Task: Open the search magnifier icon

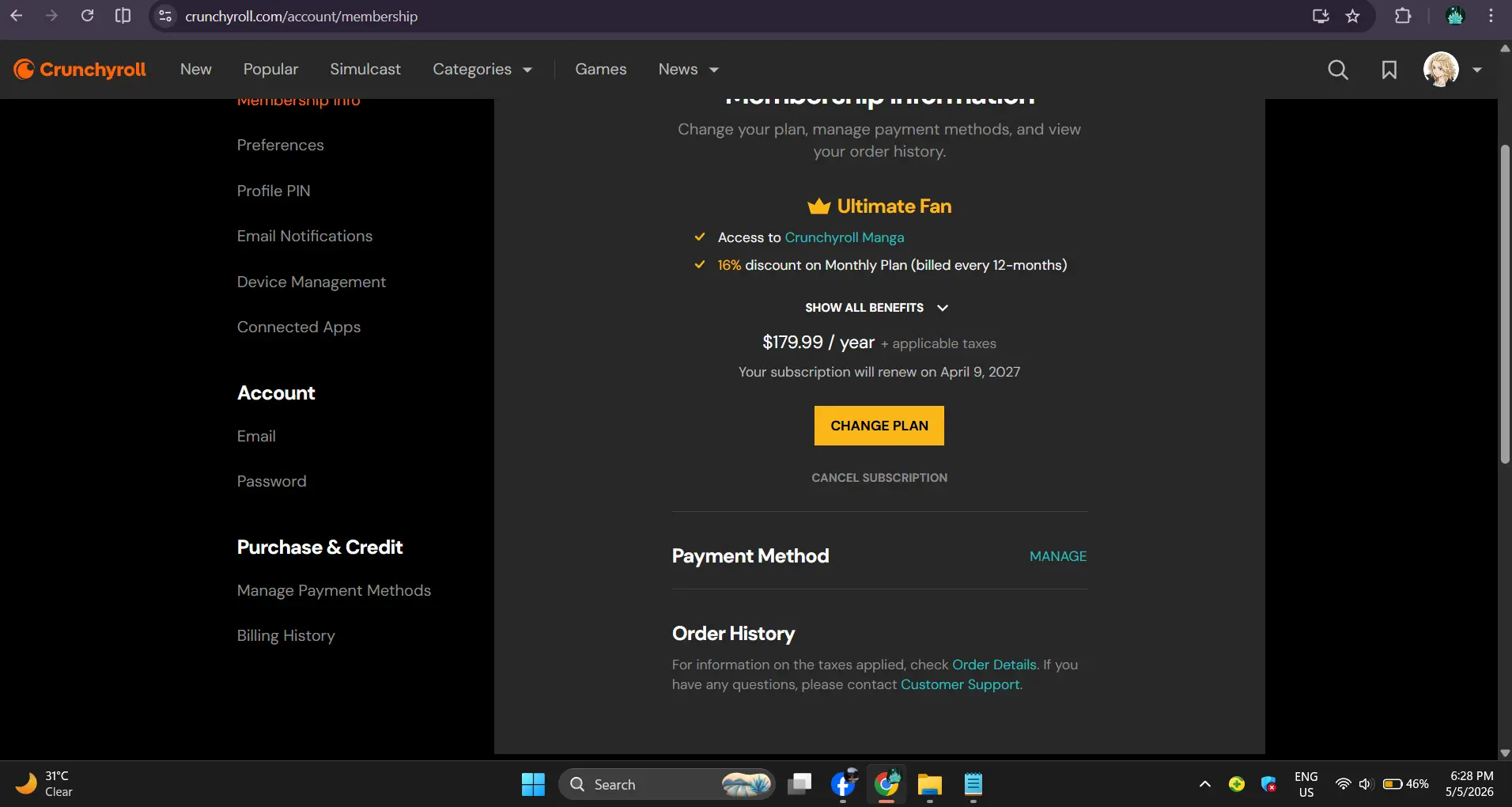Action: pyautogui.click(x=1337, y=70)
